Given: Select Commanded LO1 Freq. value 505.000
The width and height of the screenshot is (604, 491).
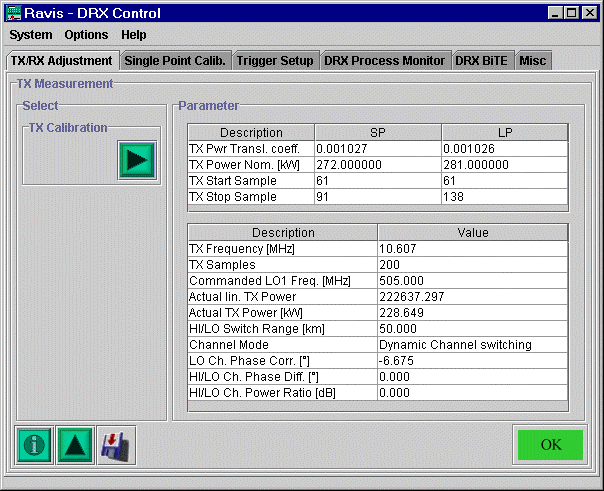Looking at the screenshot, I should tap(473, 281).
